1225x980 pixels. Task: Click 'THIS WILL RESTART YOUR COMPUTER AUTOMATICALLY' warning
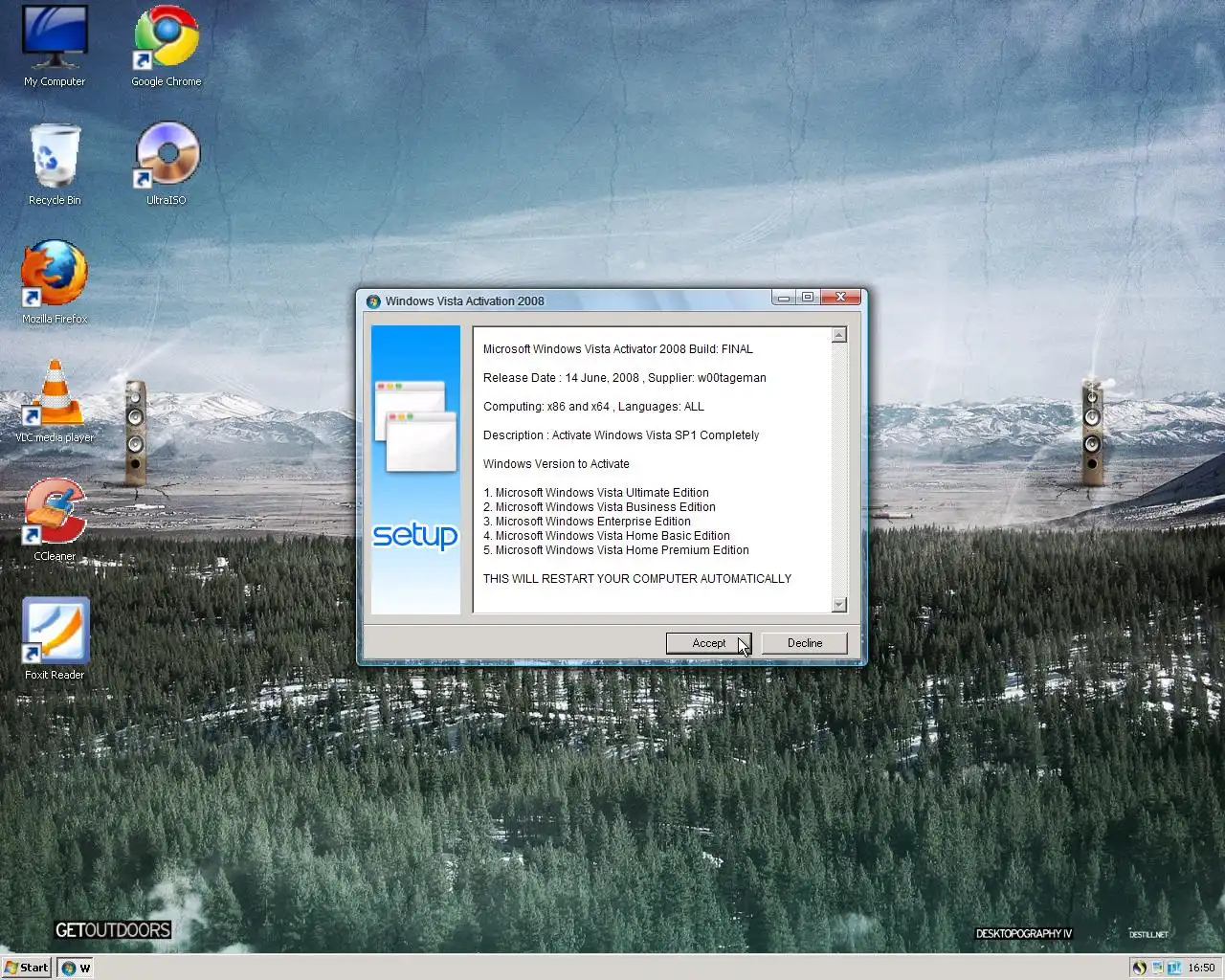point(637,579)
